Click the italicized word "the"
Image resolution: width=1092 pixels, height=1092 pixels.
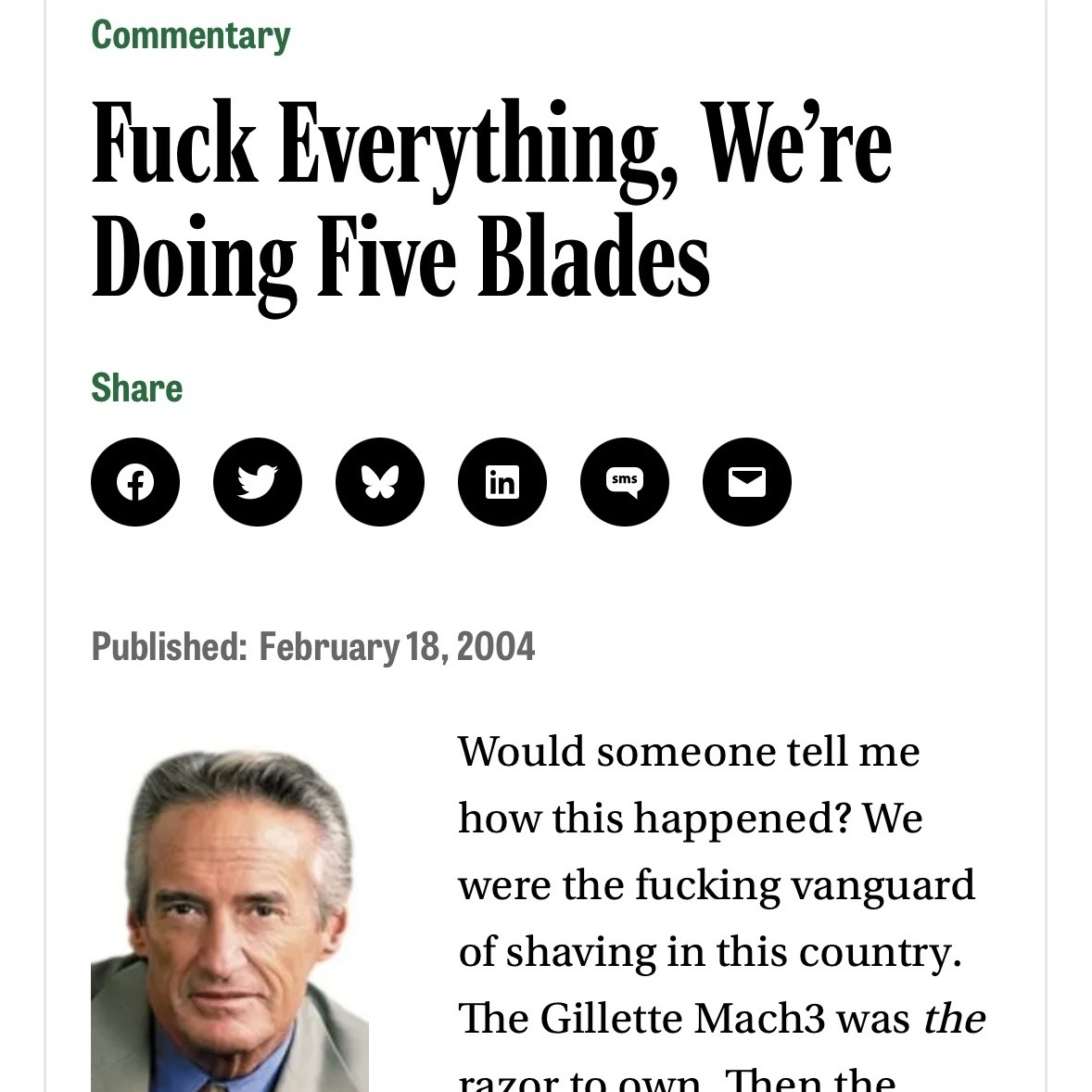953,1018
